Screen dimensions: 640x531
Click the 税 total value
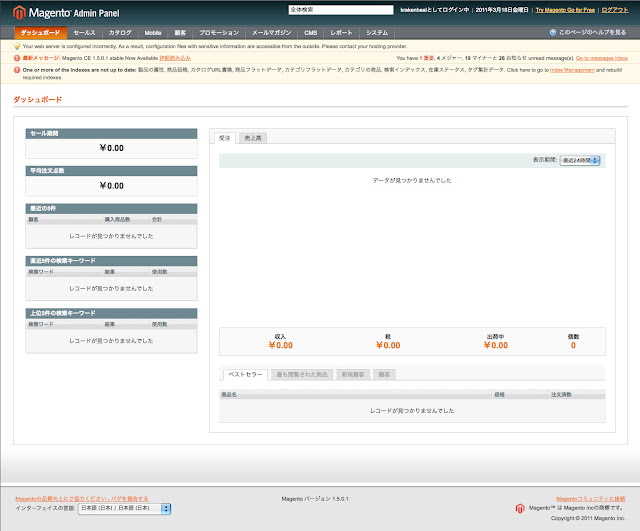point(388,345)
